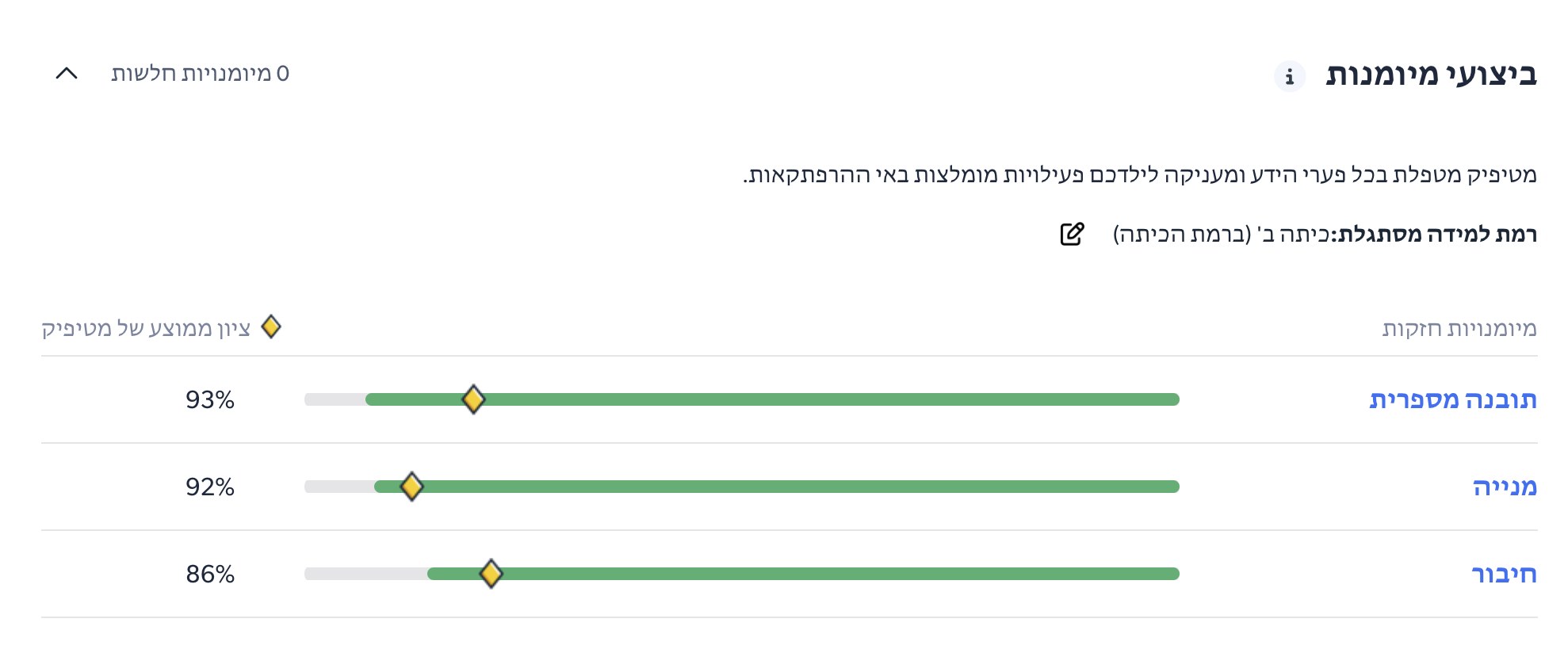Click the ציון ממוצע של מטיפיק legend text
Screen dimensions: 1568x653
coord(146,328)
